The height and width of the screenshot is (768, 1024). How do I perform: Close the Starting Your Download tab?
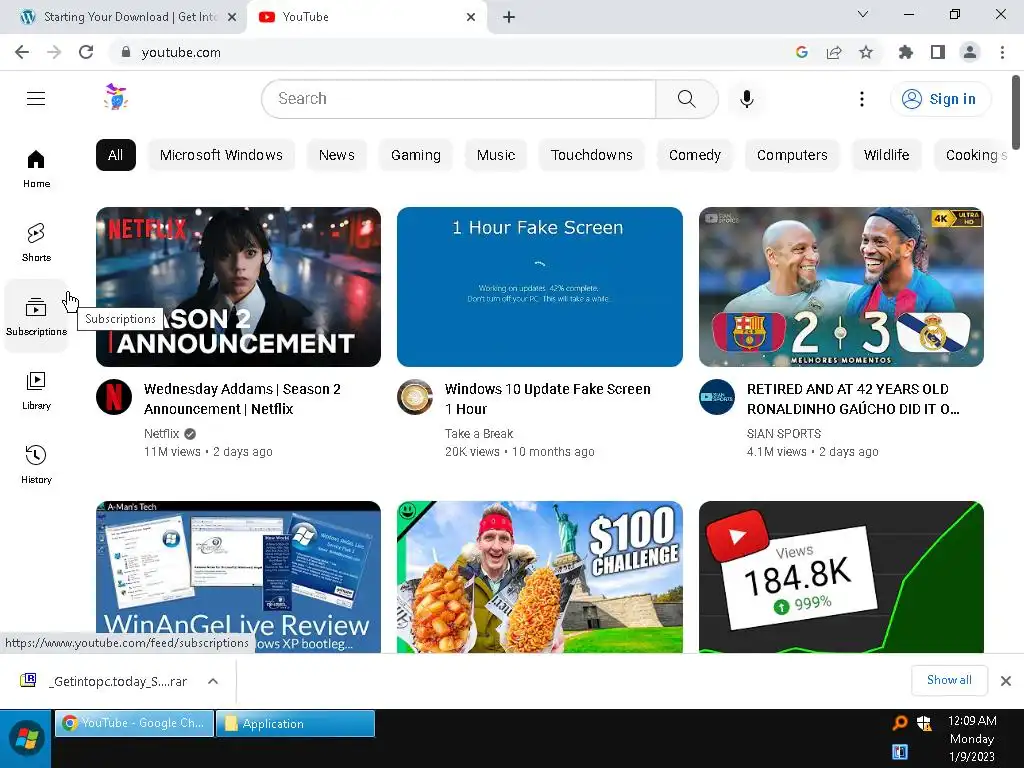click(232, 17)
